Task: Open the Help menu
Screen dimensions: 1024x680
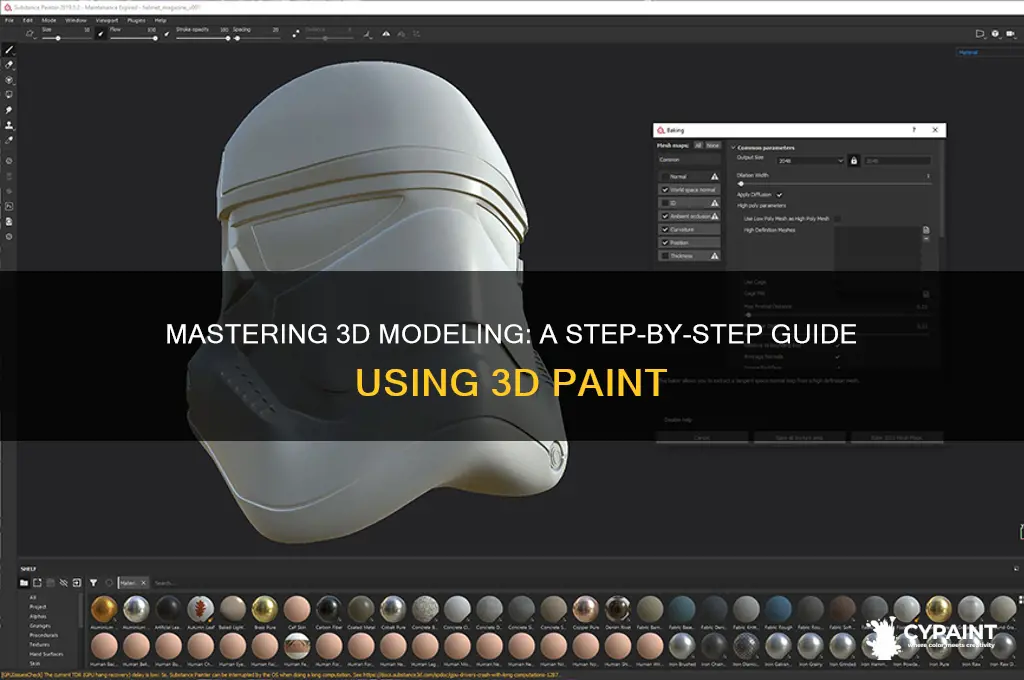Action: point(160,20)
